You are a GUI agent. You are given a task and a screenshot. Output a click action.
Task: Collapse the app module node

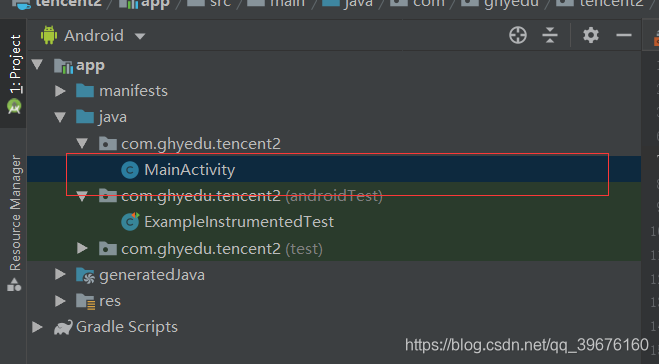tap(37, 65)
